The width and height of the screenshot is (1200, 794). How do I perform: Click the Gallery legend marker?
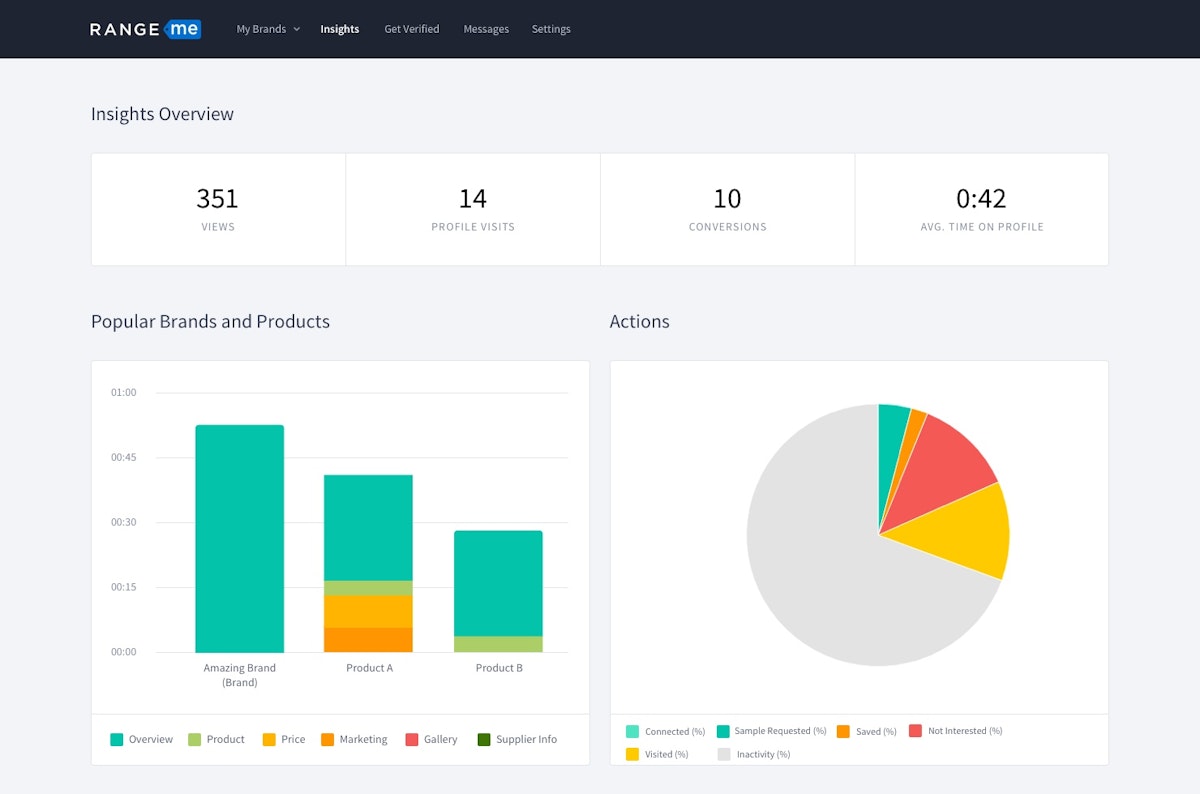[411, 738]
